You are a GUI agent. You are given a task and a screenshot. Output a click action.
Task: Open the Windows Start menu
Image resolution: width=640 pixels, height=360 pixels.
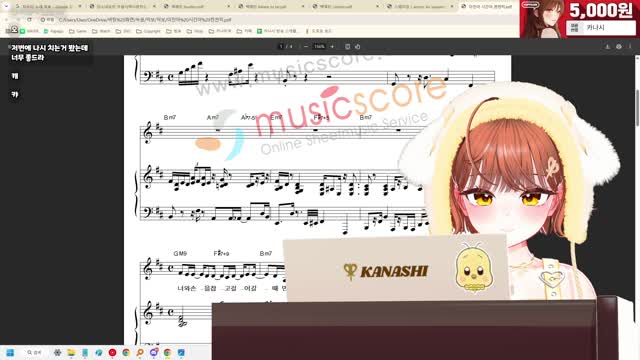pos(10,352)
